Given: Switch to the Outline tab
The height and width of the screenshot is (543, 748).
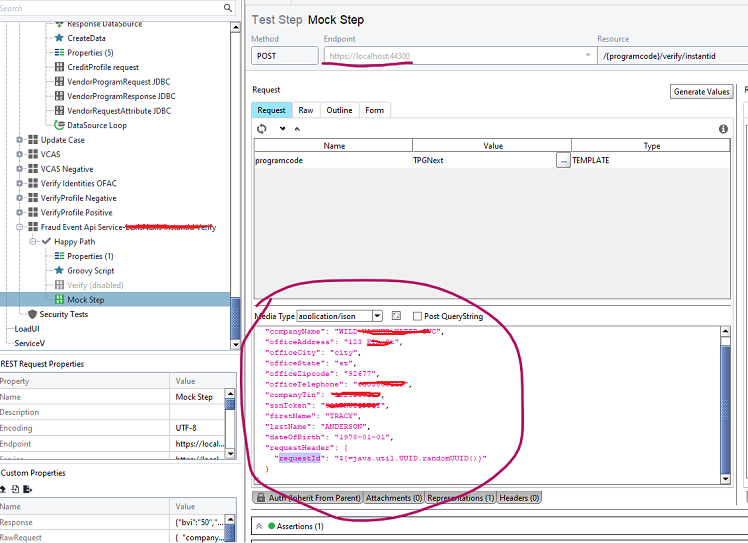Looking at the screenshot, I should click(339, 110).
